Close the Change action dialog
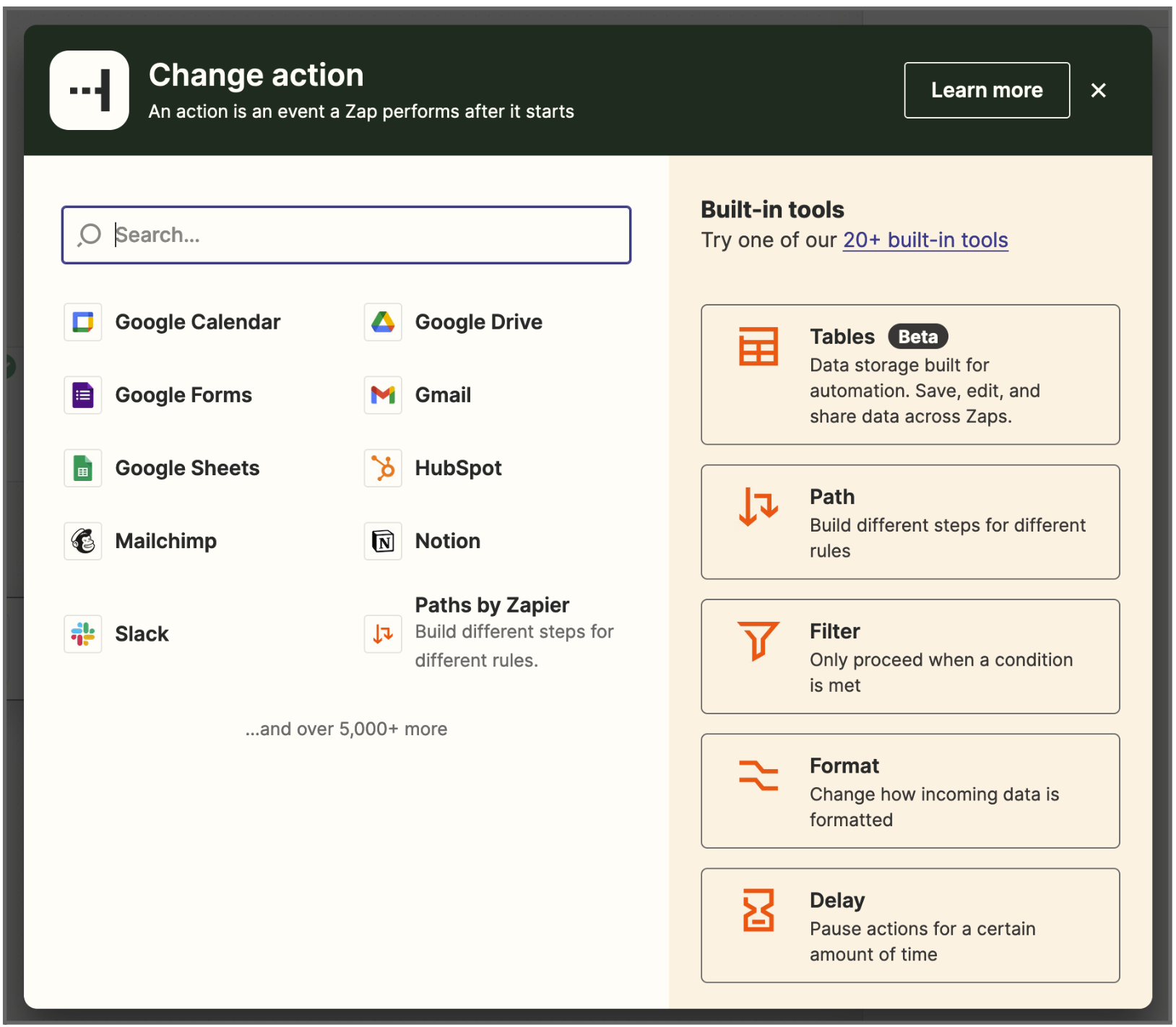 pyautogui.click(x=1098, y=90)
